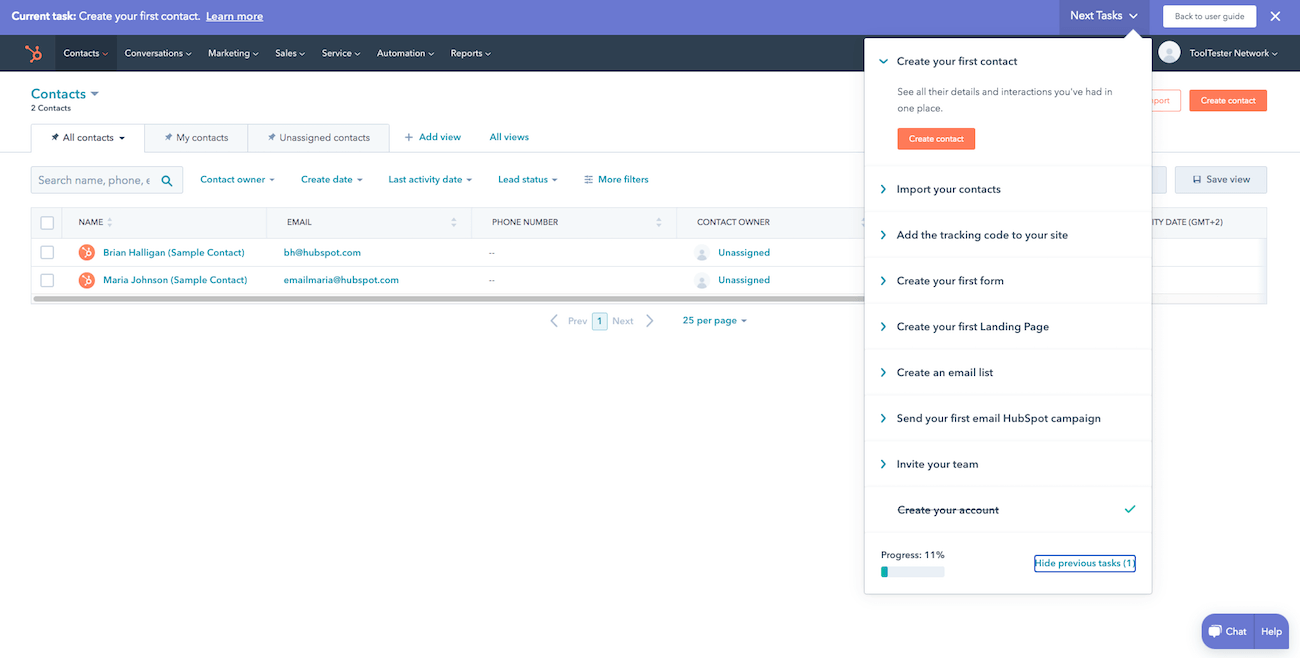Open the All views link

[x=509, y=137]
